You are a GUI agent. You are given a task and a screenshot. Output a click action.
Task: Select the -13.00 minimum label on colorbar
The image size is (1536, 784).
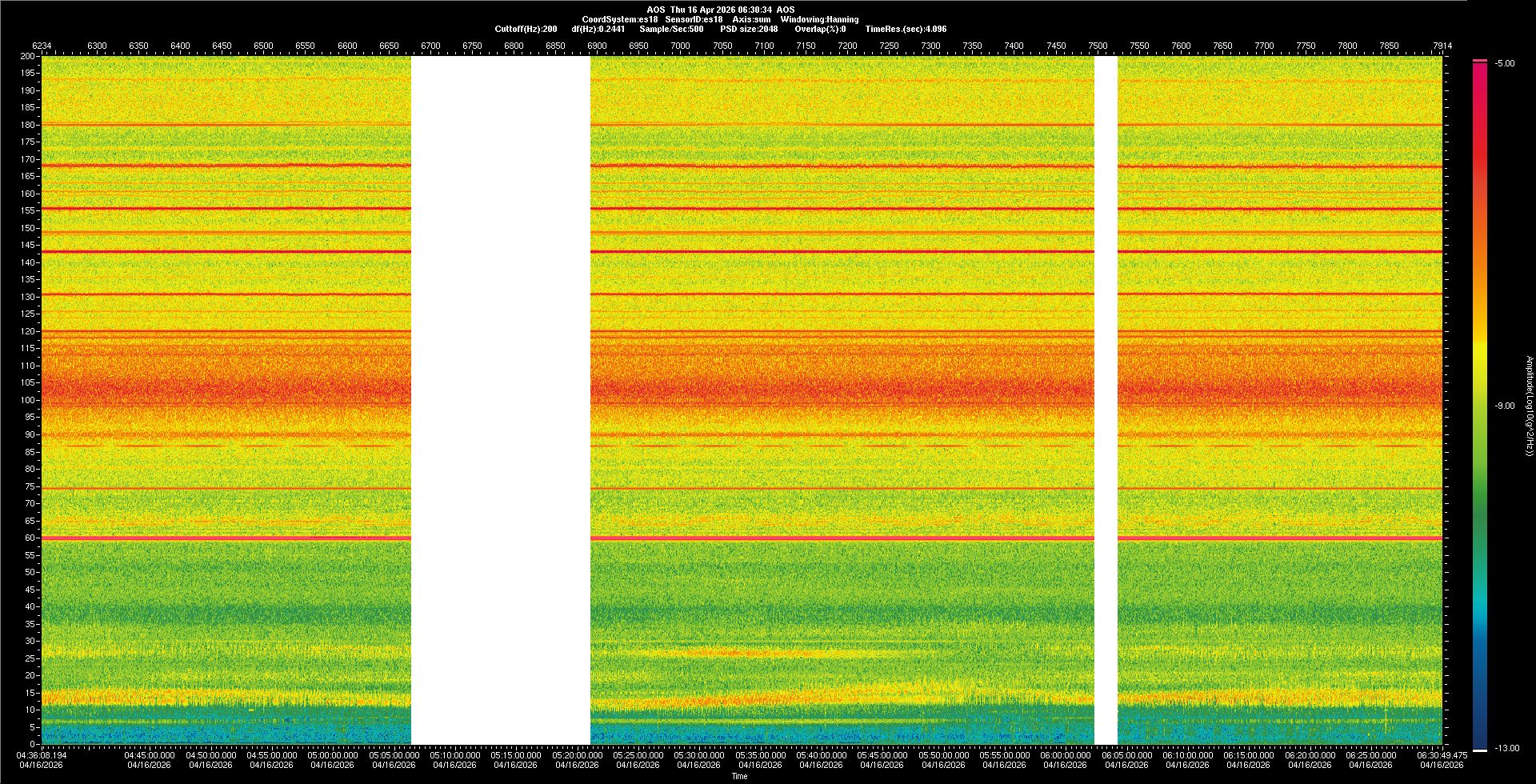1506,749
